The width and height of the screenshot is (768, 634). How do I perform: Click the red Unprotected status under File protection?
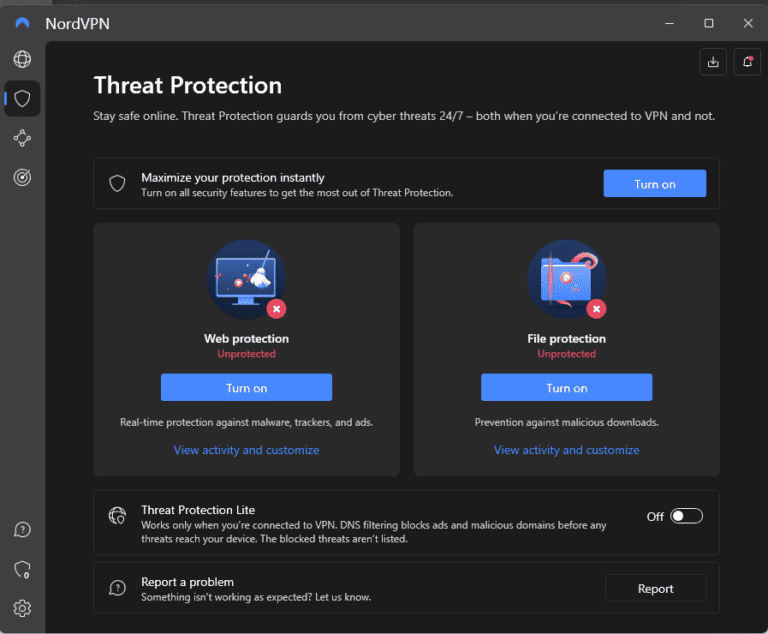567,354
